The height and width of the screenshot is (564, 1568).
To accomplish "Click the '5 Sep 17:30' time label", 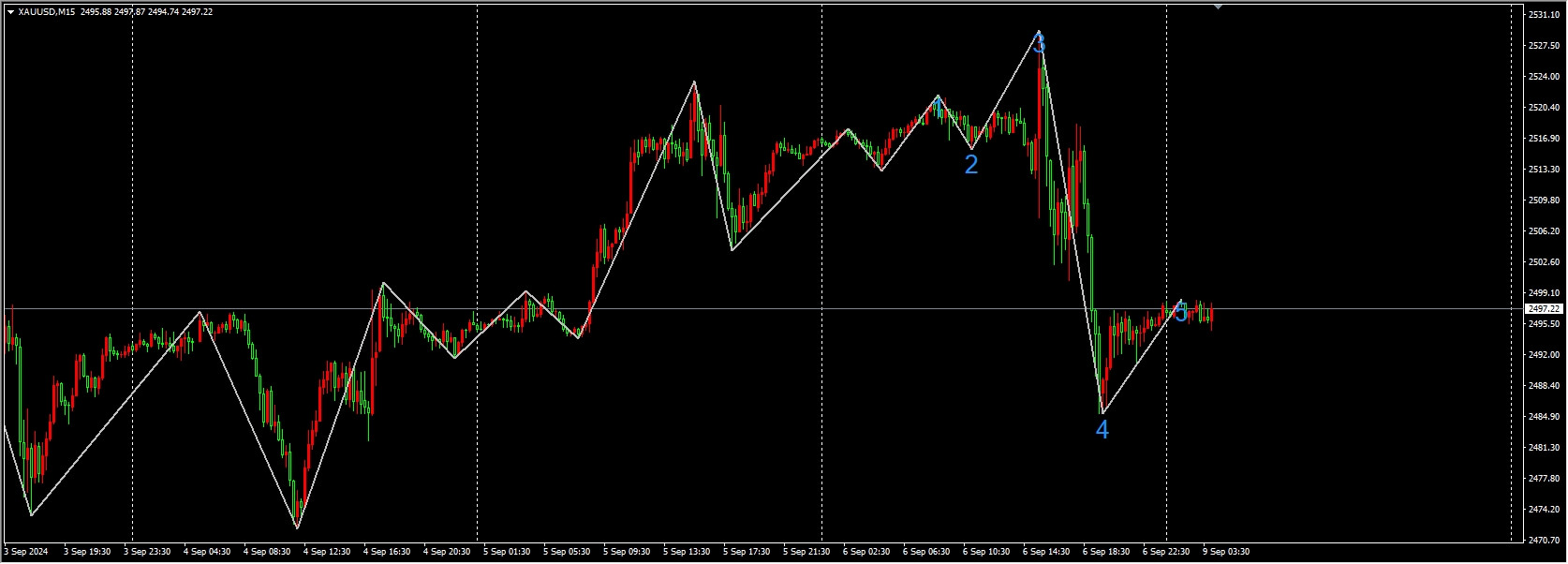I will [x=747, y=552].
